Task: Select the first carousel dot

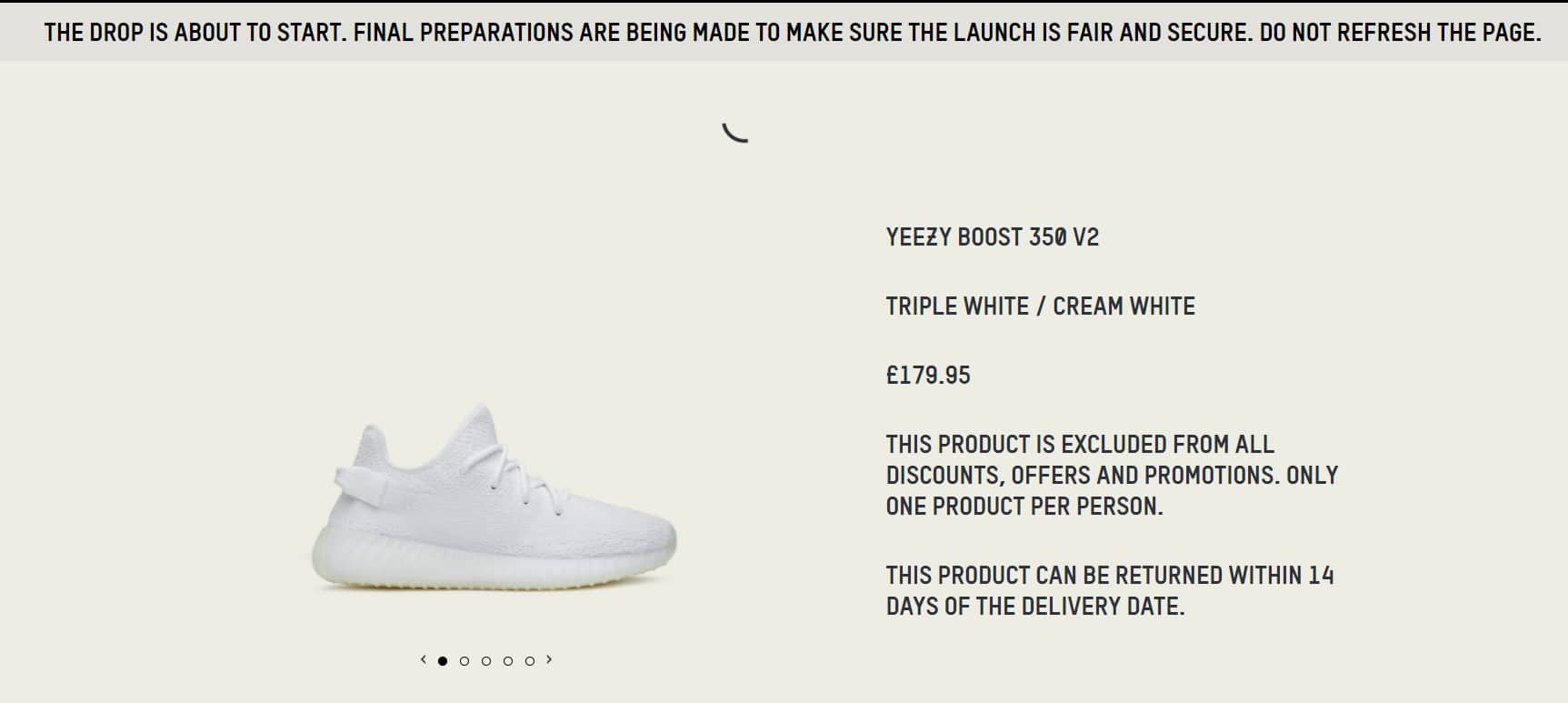Action: click(x=443, y=661)
